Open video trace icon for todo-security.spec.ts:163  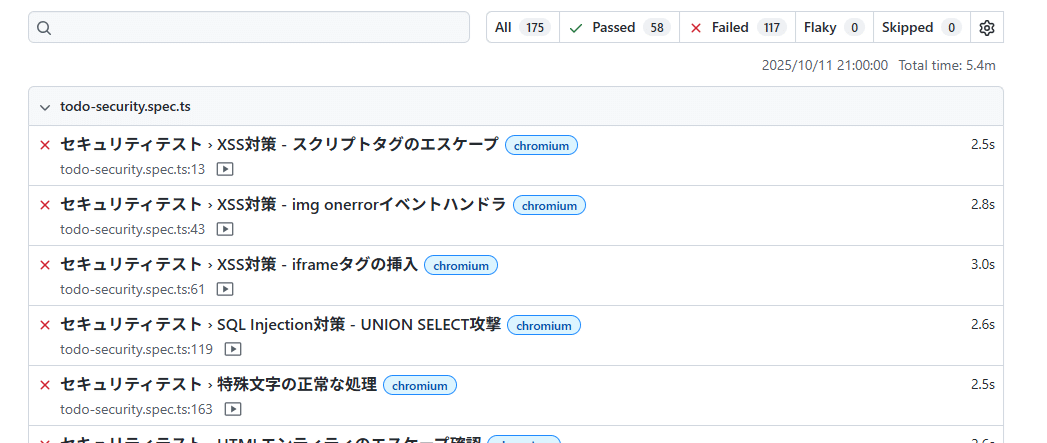click(233, 410)
